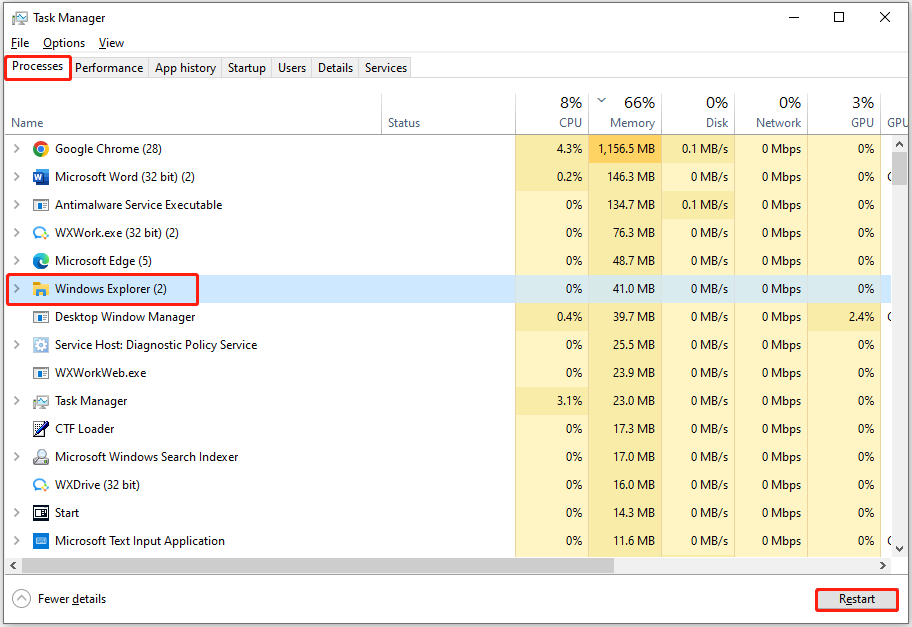
Task: Open the View menu
Action: (x=111, y=43)
